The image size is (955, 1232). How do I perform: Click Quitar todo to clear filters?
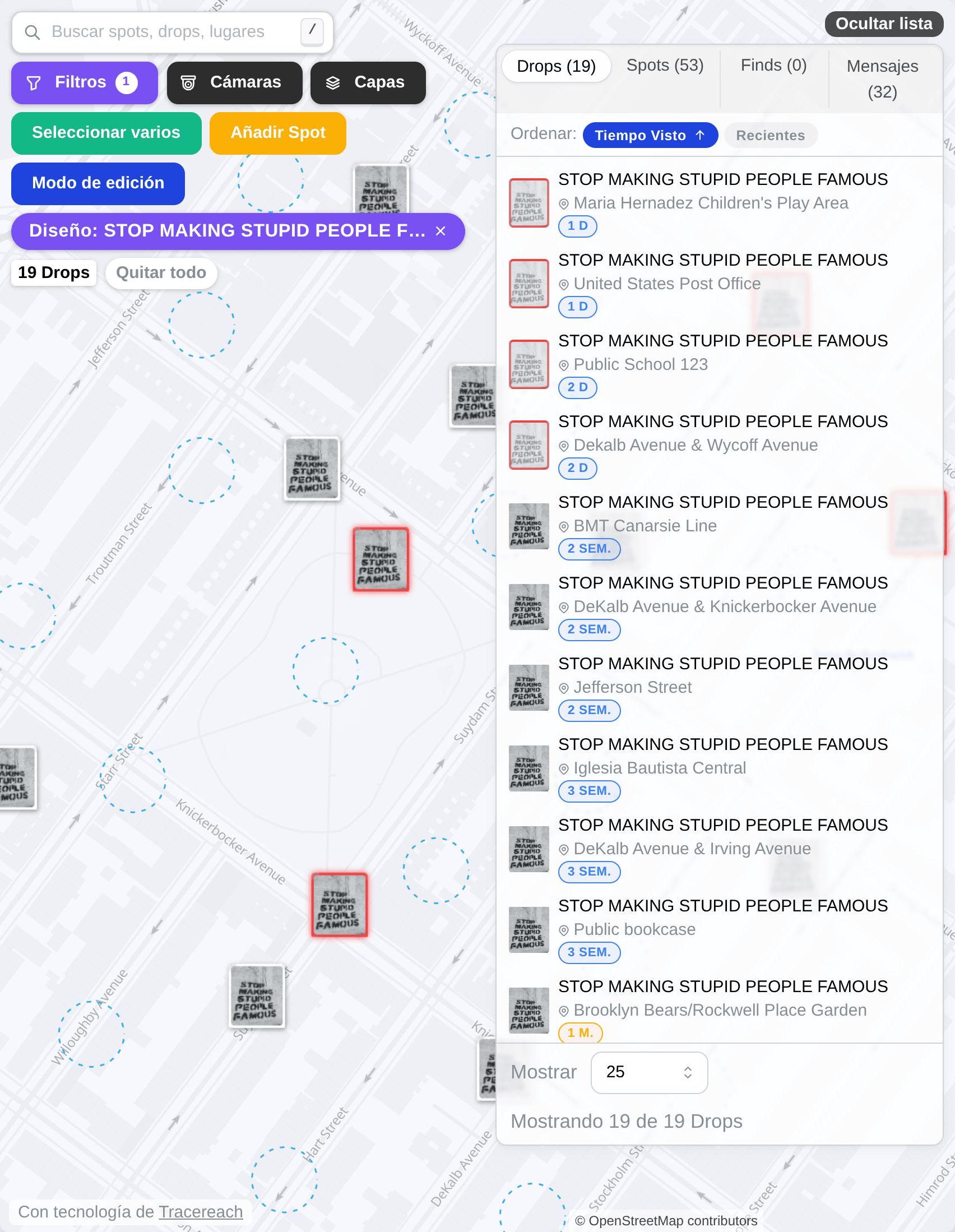tap(161, 273)
